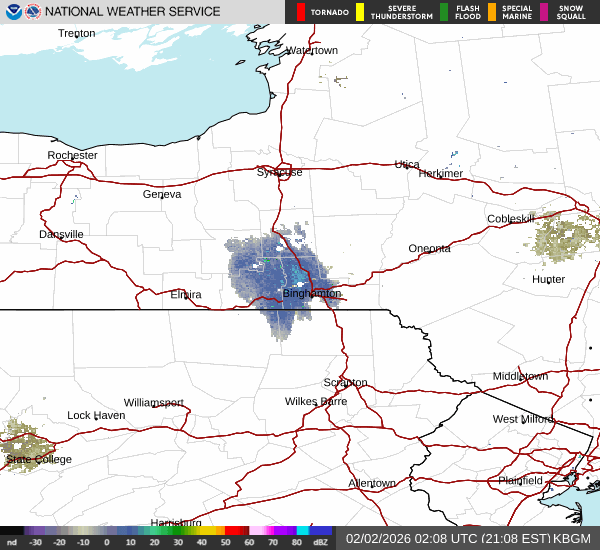The width and height of the screenshot is (600, 550).
Task: Click the Scranton city label
Action: coord(345,383)
